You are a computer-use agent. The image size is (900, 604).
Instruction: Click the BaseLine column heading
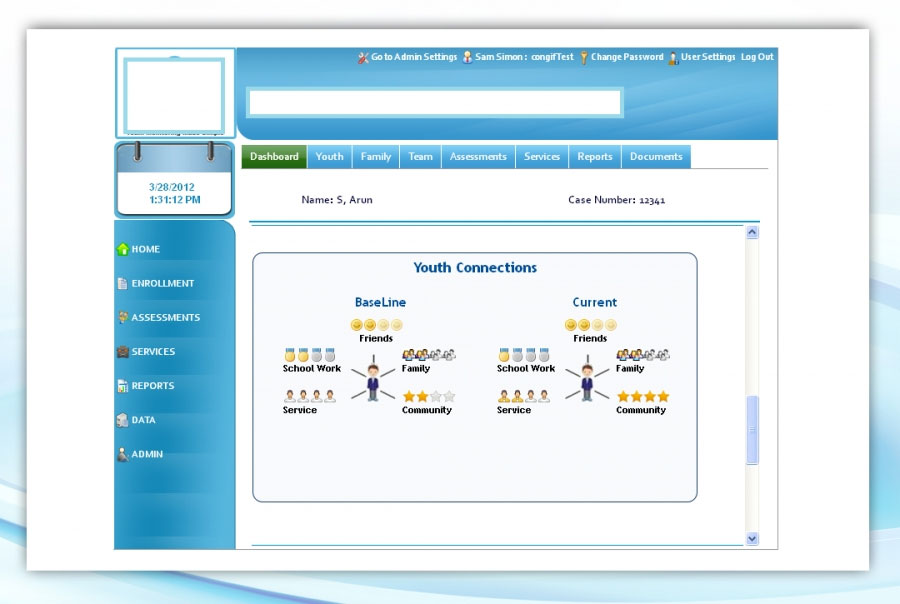point(380,302)
